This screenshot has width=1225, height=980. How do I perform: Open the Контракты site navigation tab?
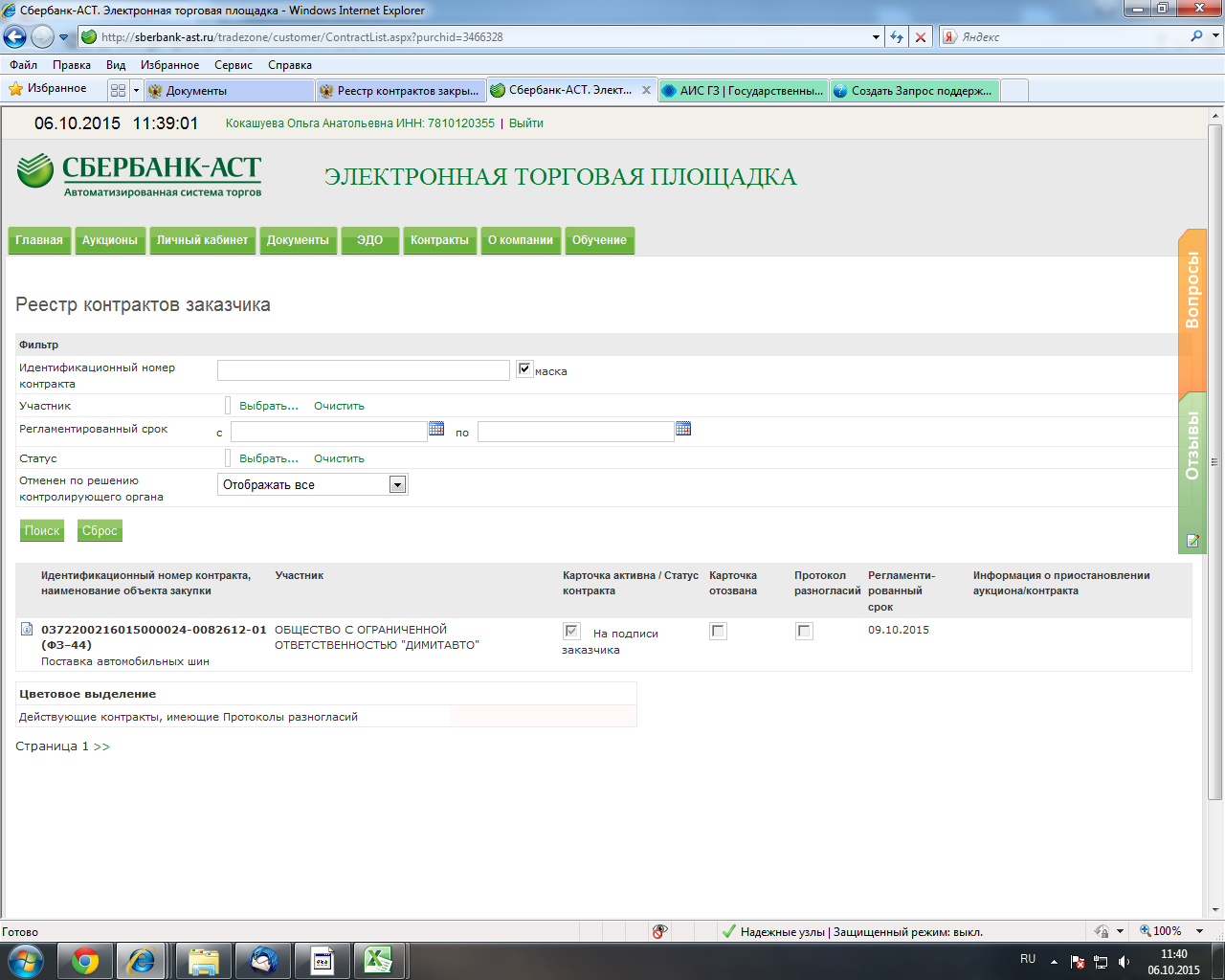tap(439, 240)
